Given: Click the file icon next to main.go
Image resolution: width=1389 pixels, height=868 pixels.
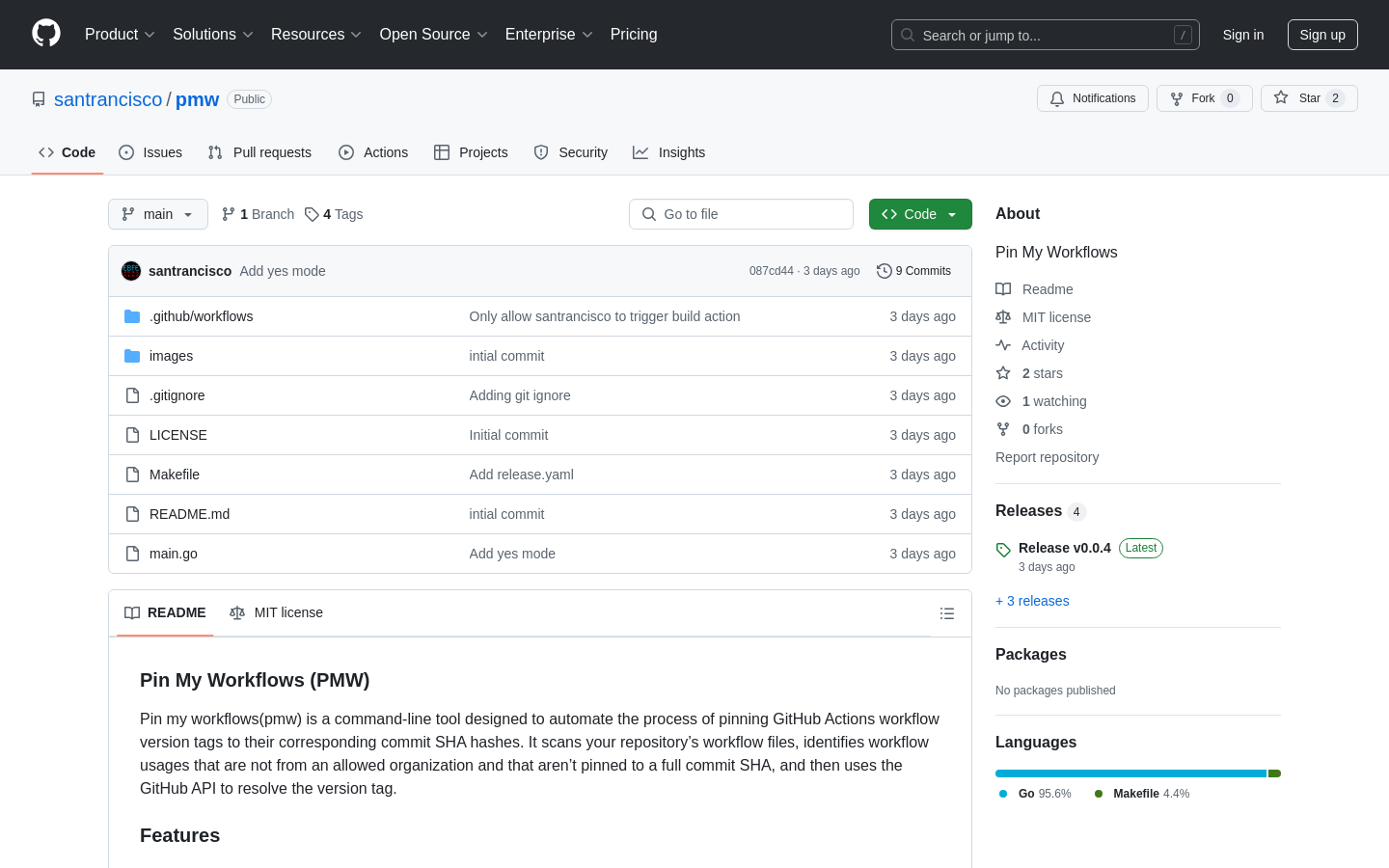Looking at the screenshot, I should pos(132,554).
